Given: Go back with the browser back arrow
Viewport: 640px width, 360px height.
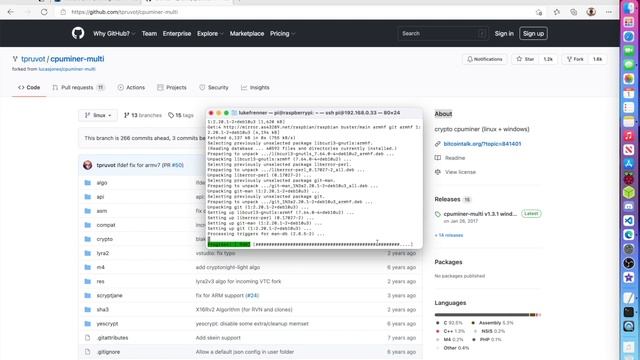Looking at the screenshot, I should [x=11, y=12].
